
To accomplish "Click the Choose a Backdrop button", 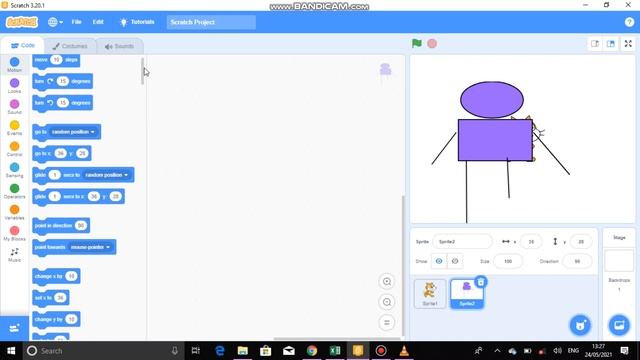I will (x=619, y=325).
